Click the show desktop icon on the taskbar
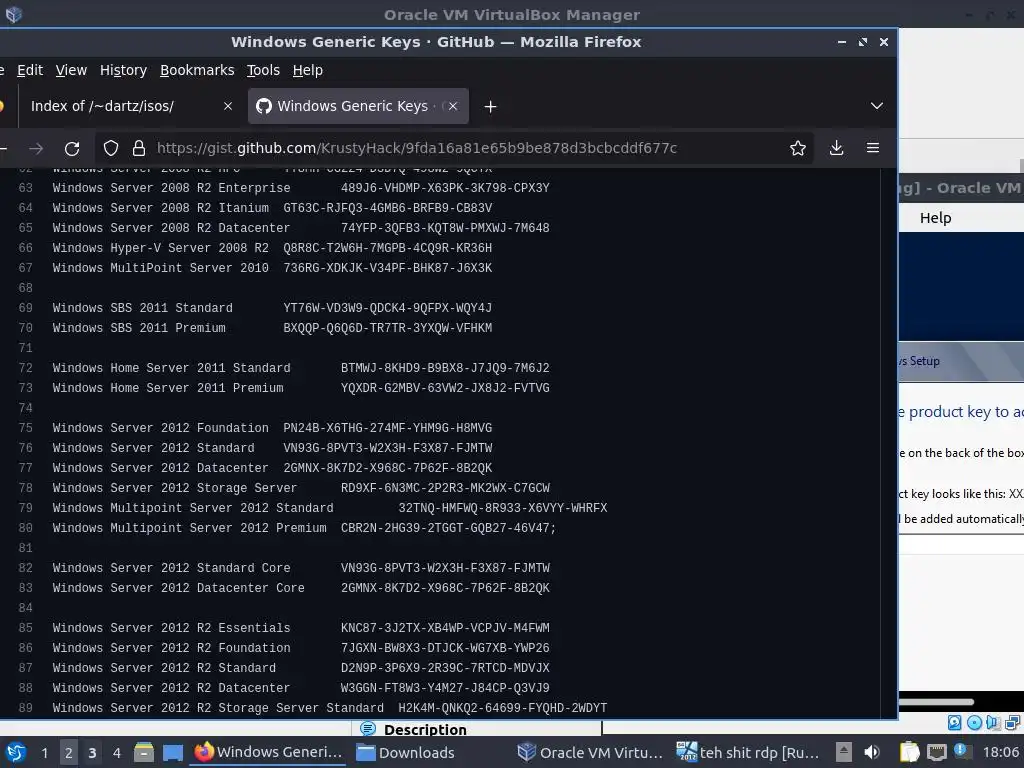This screenshot has height=768, width=1024. click(172, 753)
